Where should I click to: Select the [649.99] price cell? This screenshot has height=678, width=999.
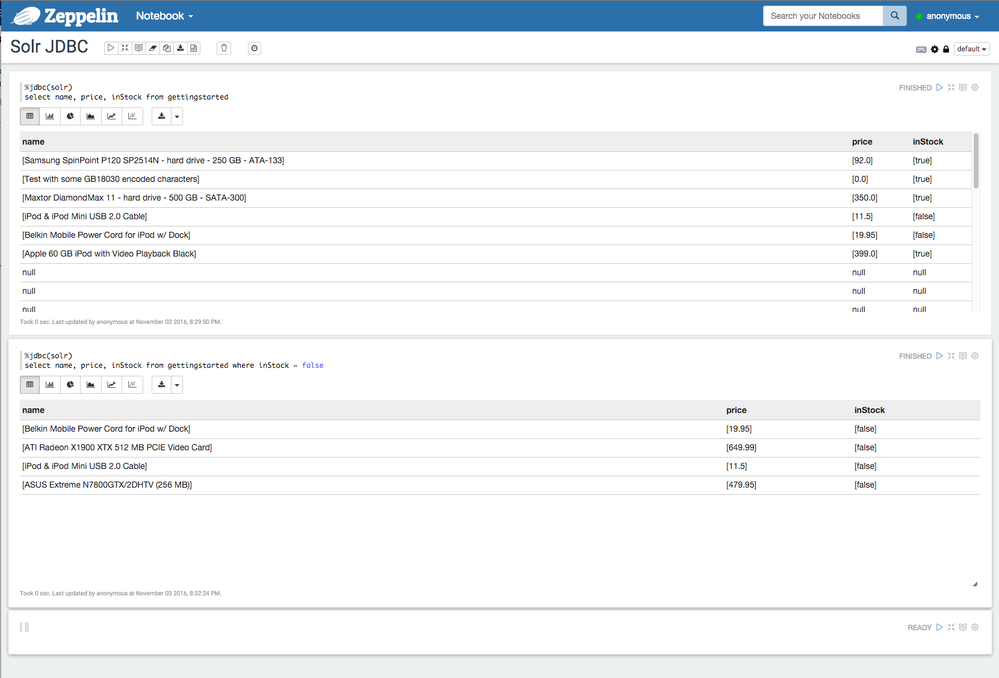[x=741, y=447]
